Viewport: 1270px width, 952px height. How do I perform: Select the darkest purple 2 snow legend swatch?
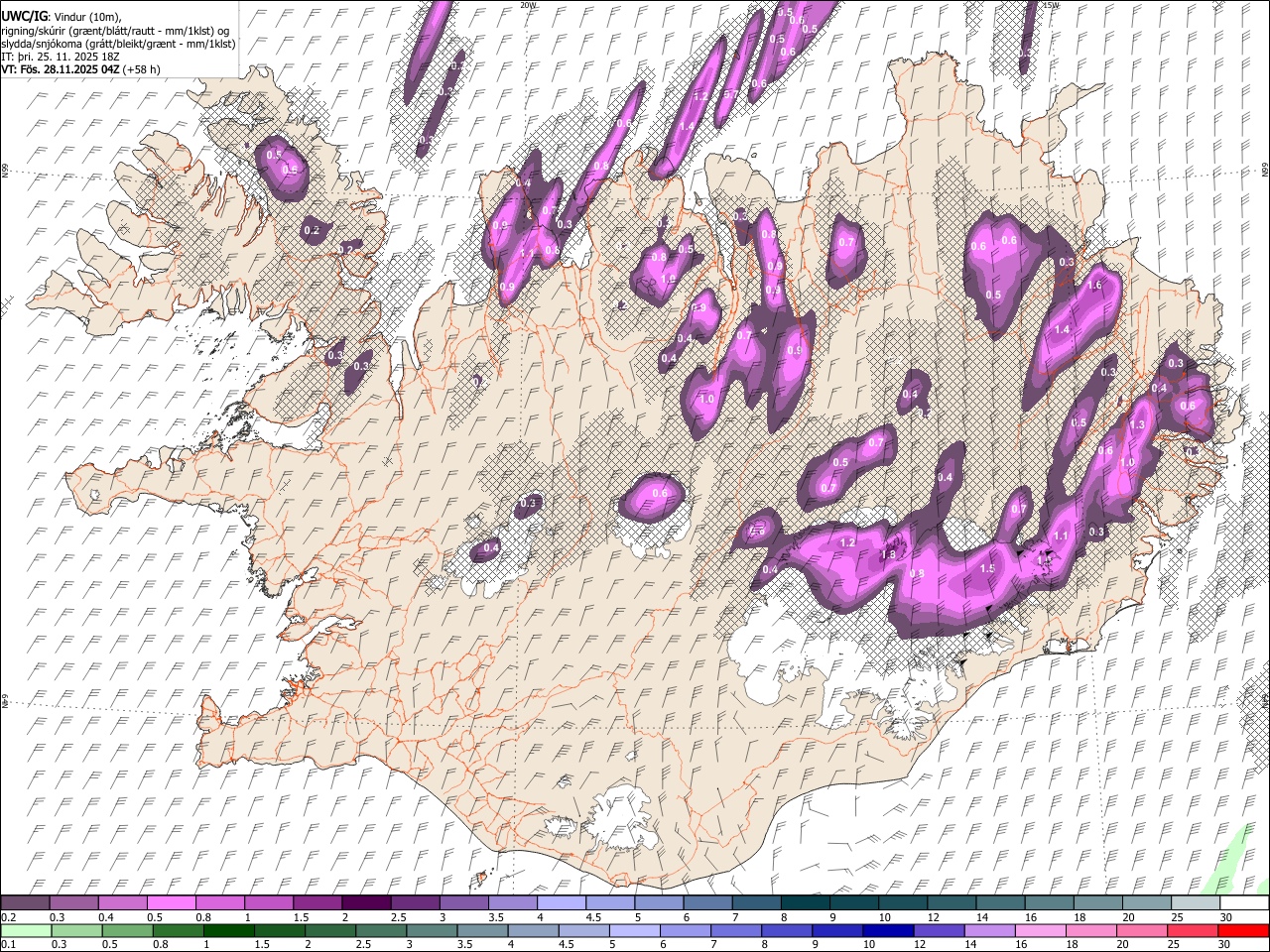pyautogui.click(x=366, y=902)
